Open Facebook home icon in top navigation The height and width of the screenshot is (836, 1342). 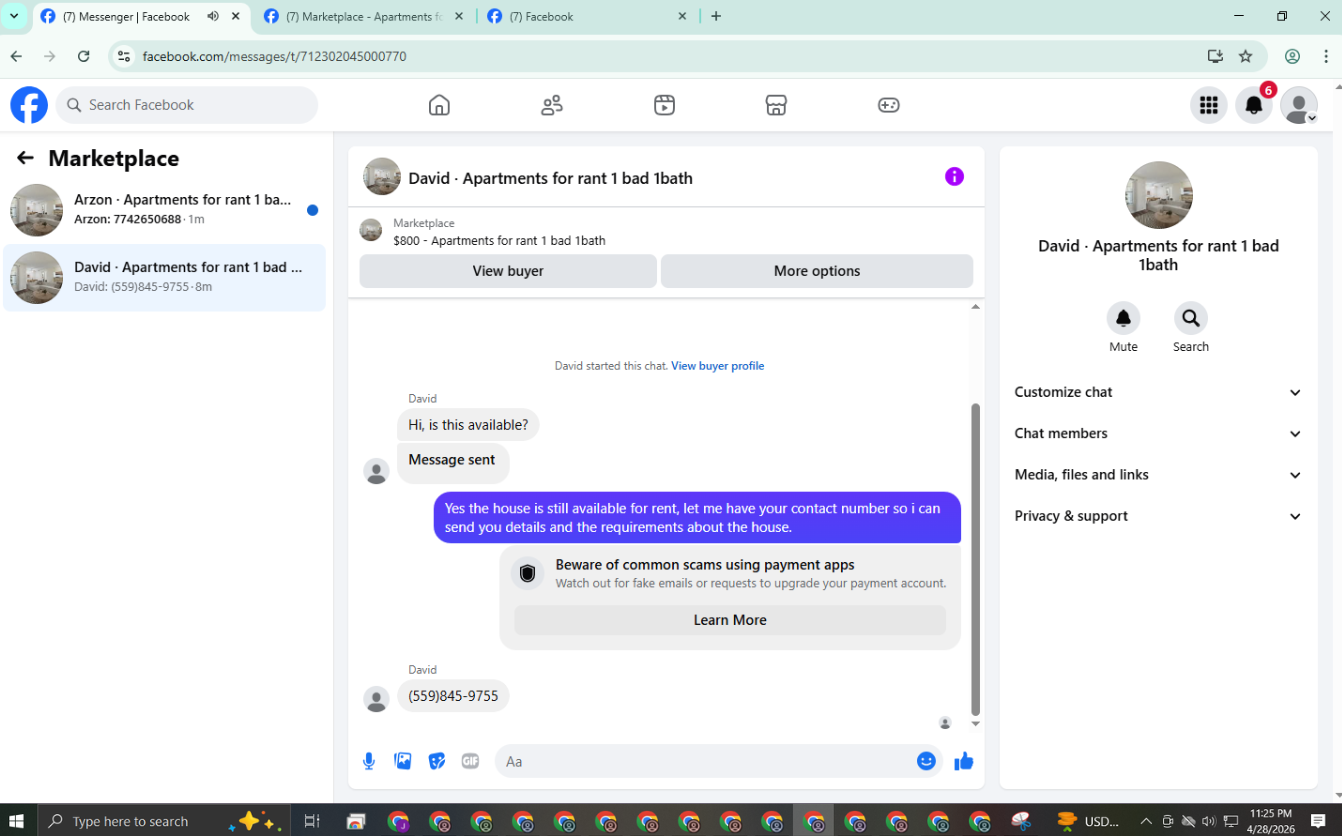(439, 105)
